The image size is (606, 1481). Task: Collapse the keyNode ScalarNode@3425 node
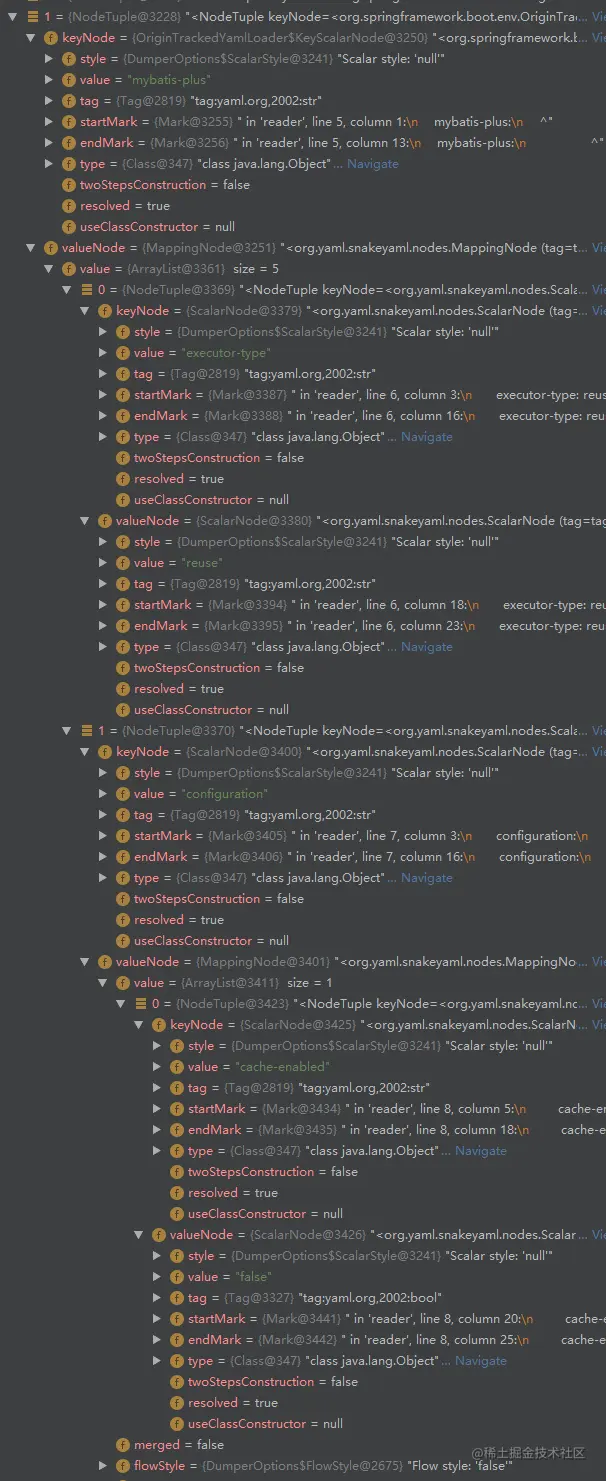(139, 1025)
